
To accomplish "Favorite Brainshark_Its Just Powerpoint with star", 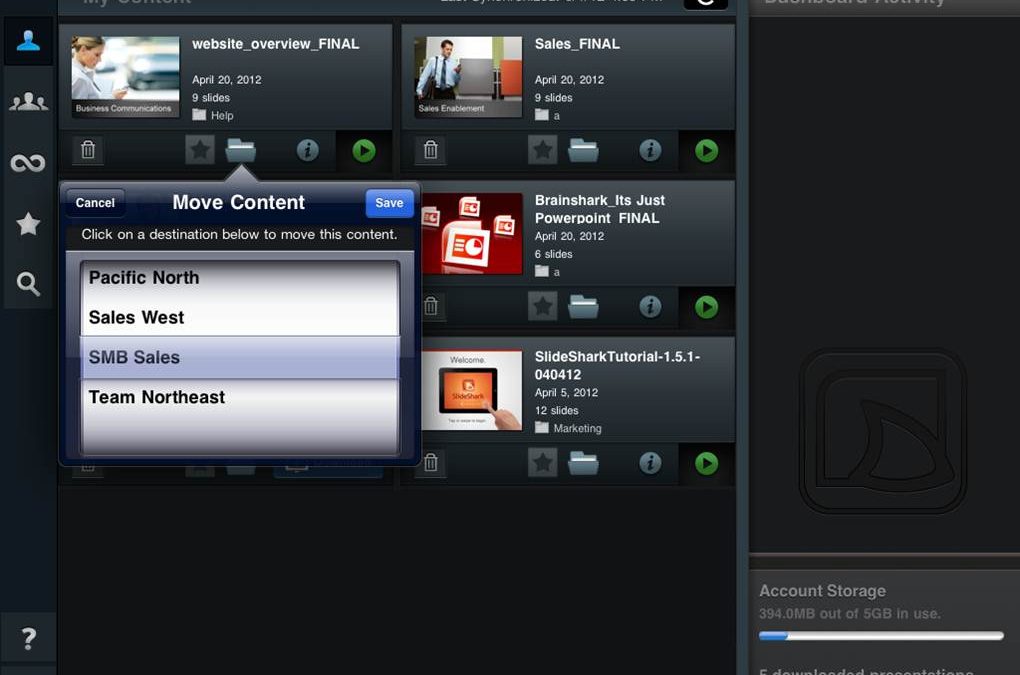I will coord(543,306).
